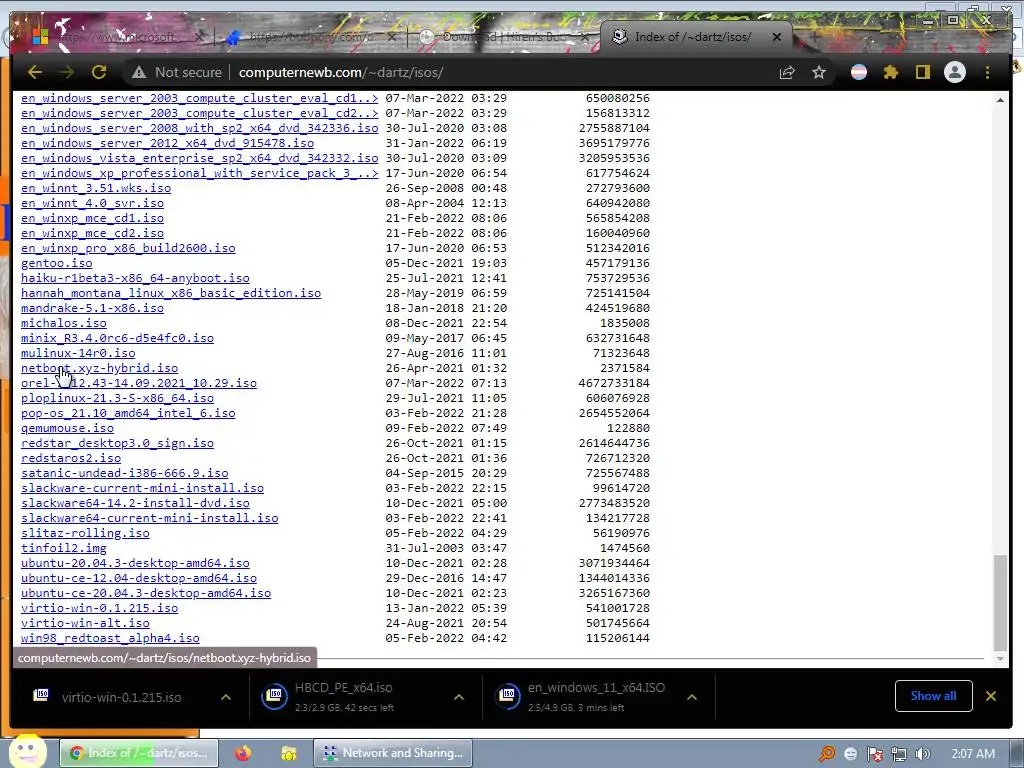Select the Chrome Index of /~dartz/isos taskbar button

point(138,753)
